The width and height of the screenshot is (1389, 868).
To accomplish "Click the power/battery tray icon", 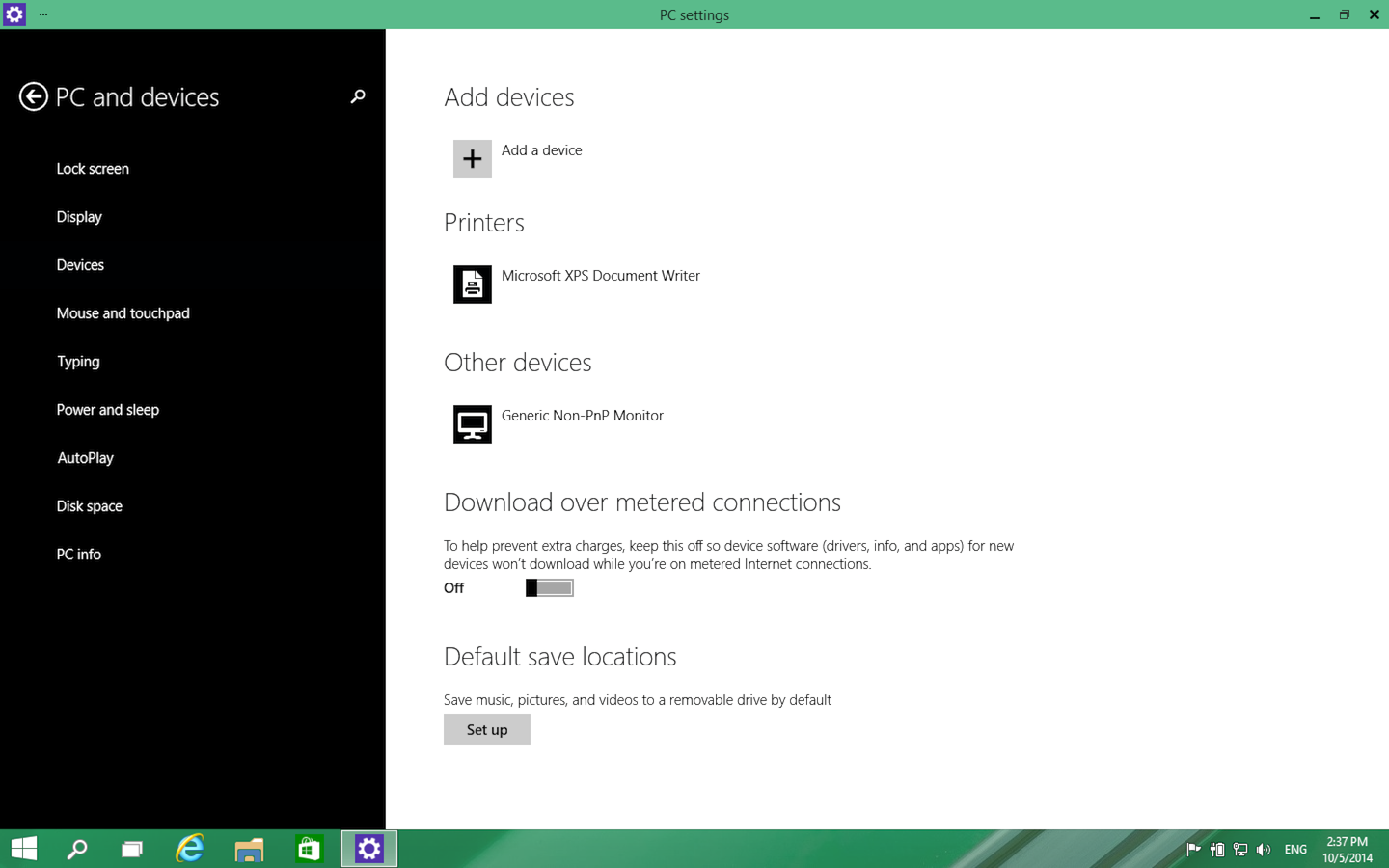I will click(1217, 850).
